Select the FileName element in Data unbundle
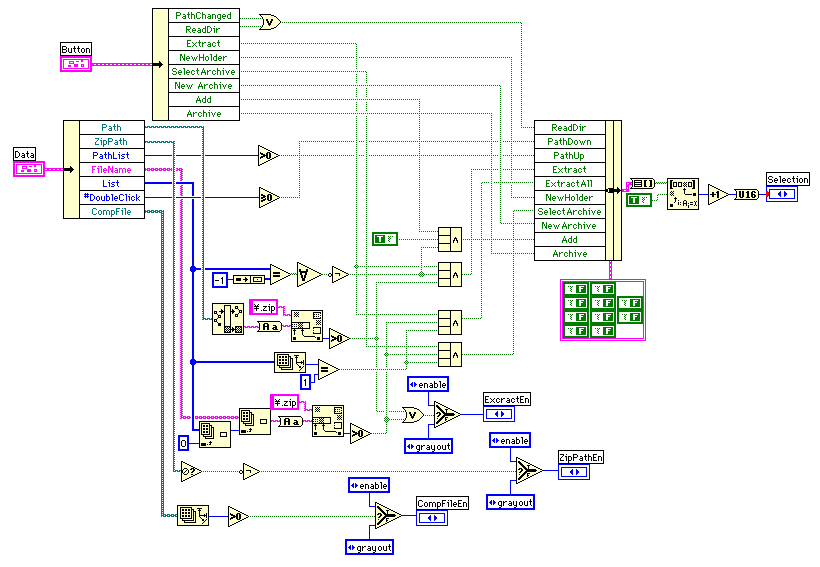The height and width of the screenshot is (567, 820). coord(111,170)
